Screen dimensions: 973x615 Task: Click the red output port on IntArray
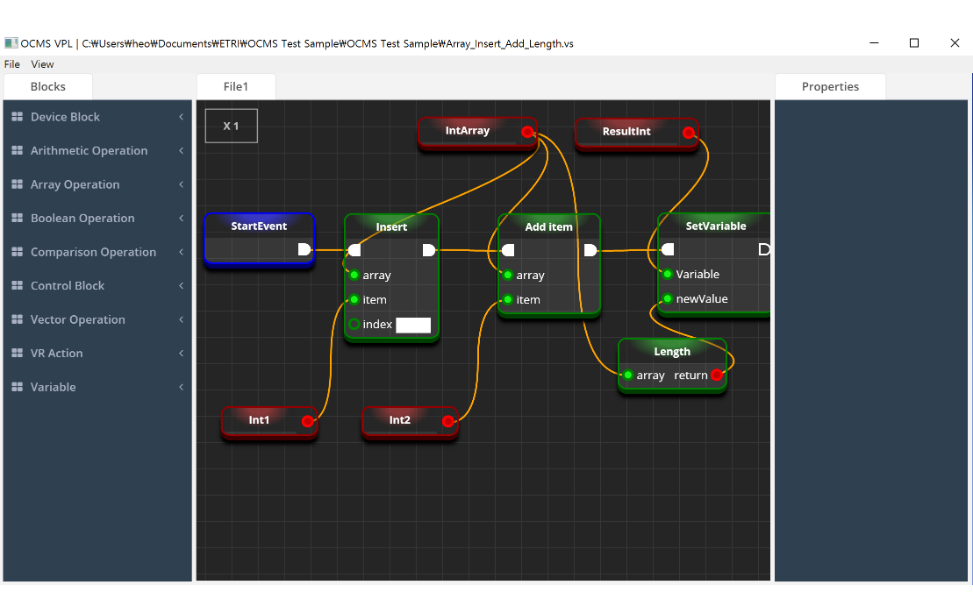tap(527, 132)
